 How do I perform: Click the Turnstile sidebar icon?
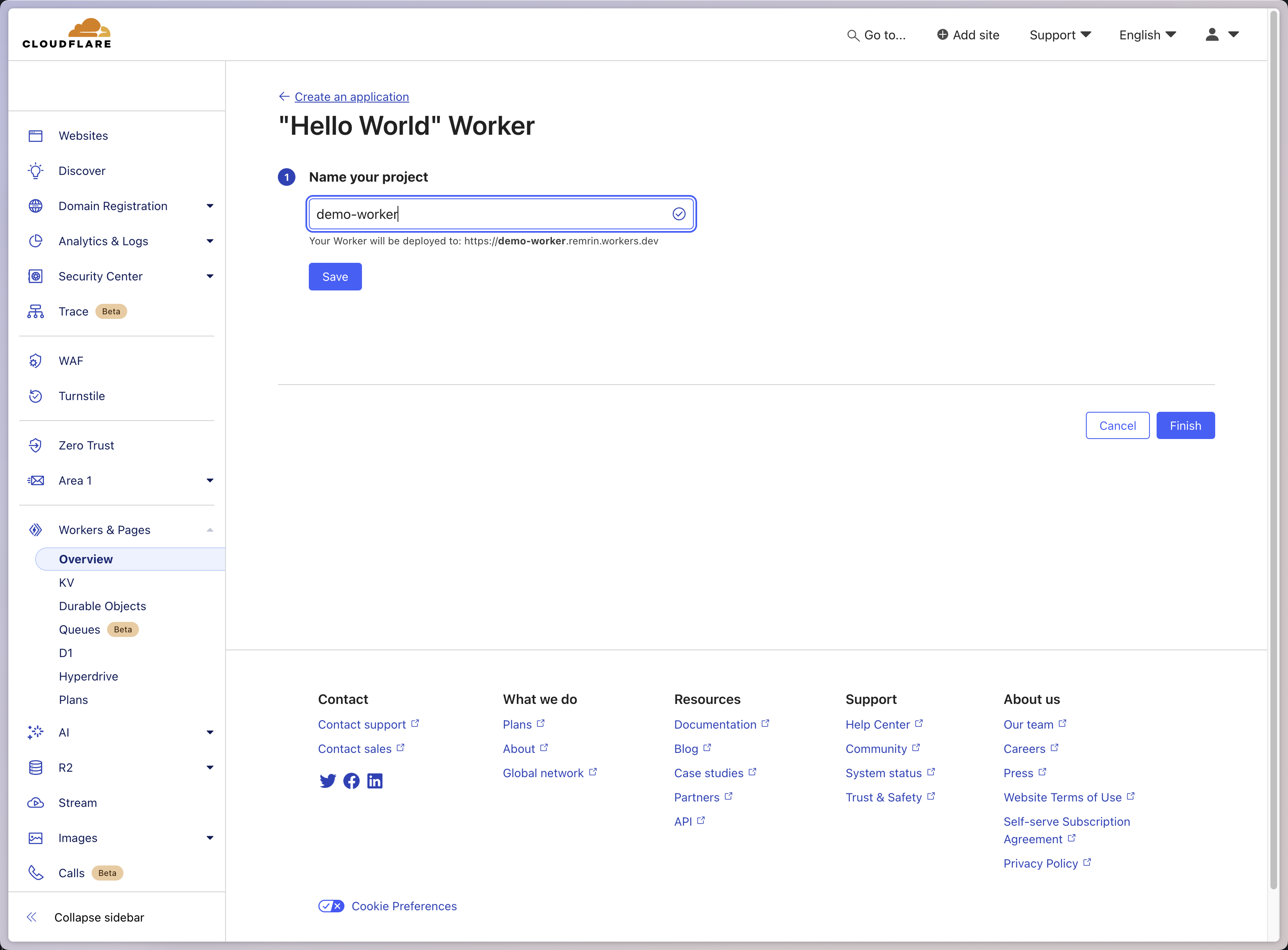(36, 395)
